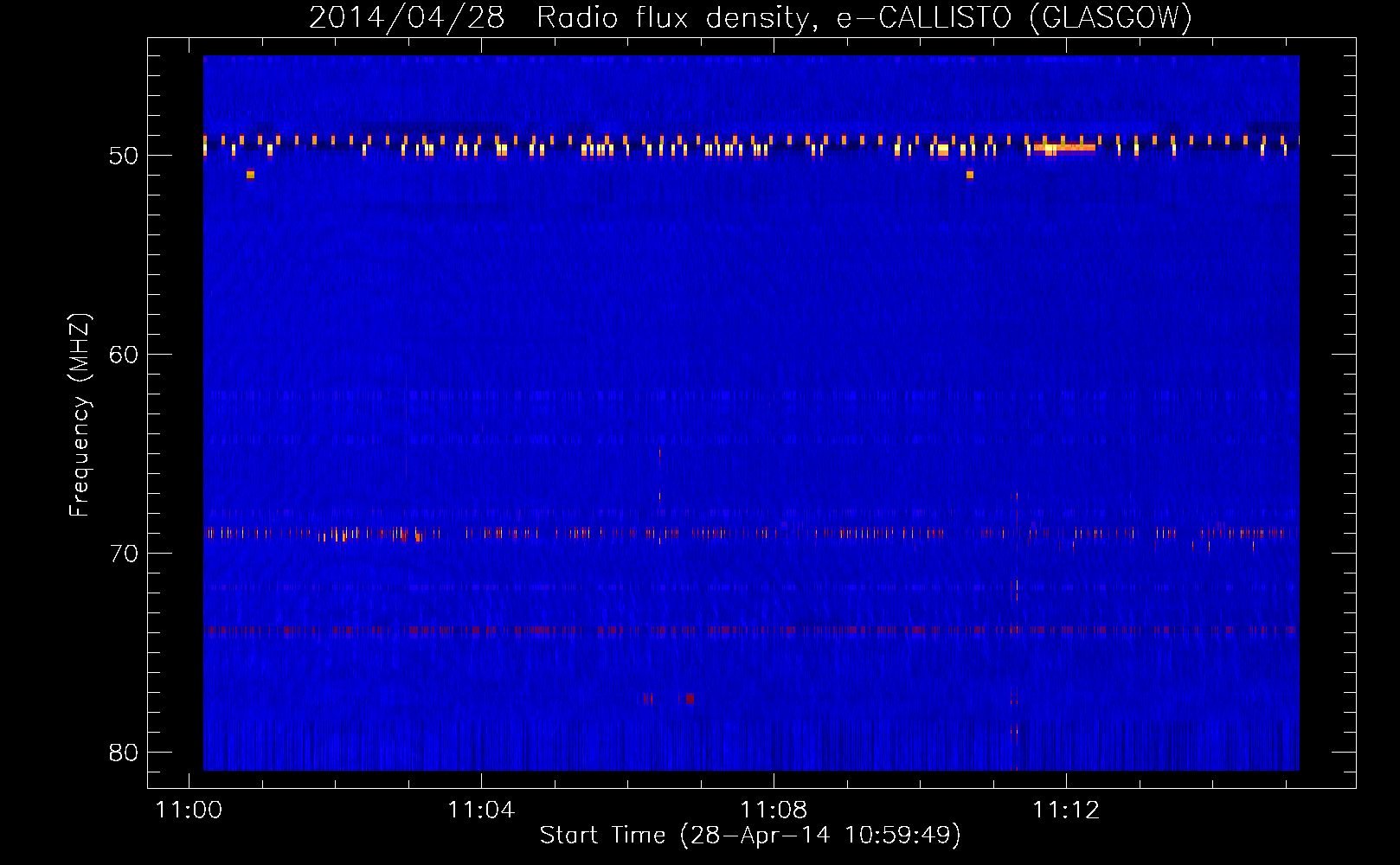Image resolution: width=1400 pixels, height=865 pixels.
Task: Click the 11:04 time tick label
Action: pos(481,810)
